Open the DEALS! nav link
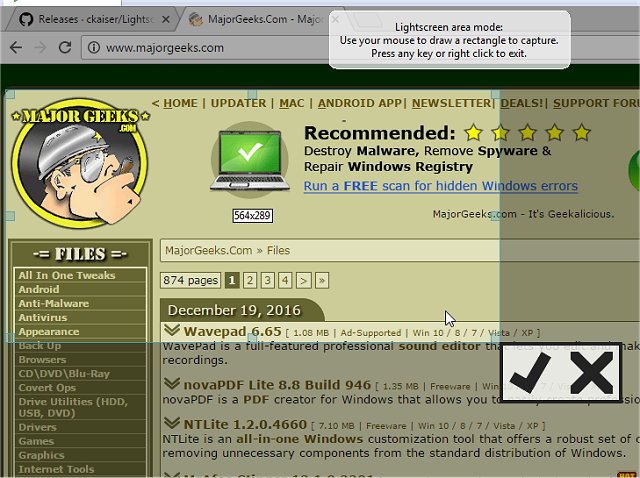640x478 pixels. click(x=522, y=103)
